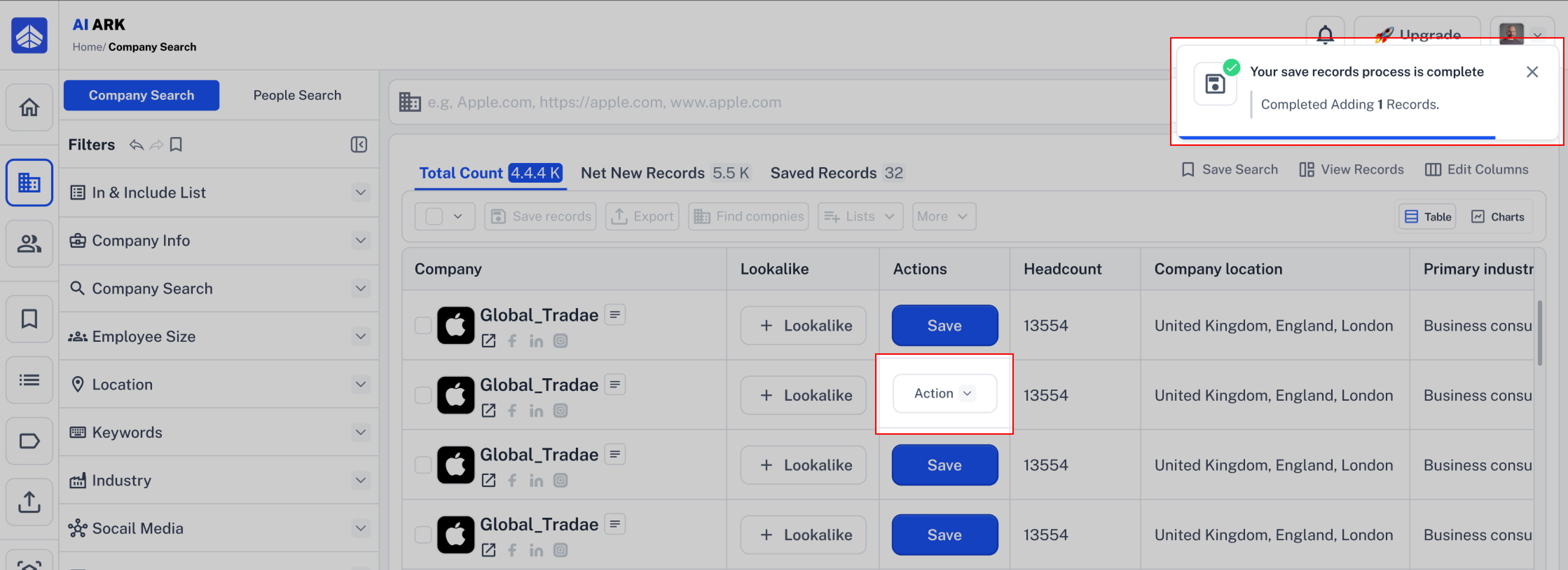Image resolution: width=1568 pixels, height=570 pixels.
Task: Open LinkedIn icon for third Global_Tradae row
Action: [x=536, y=481]
